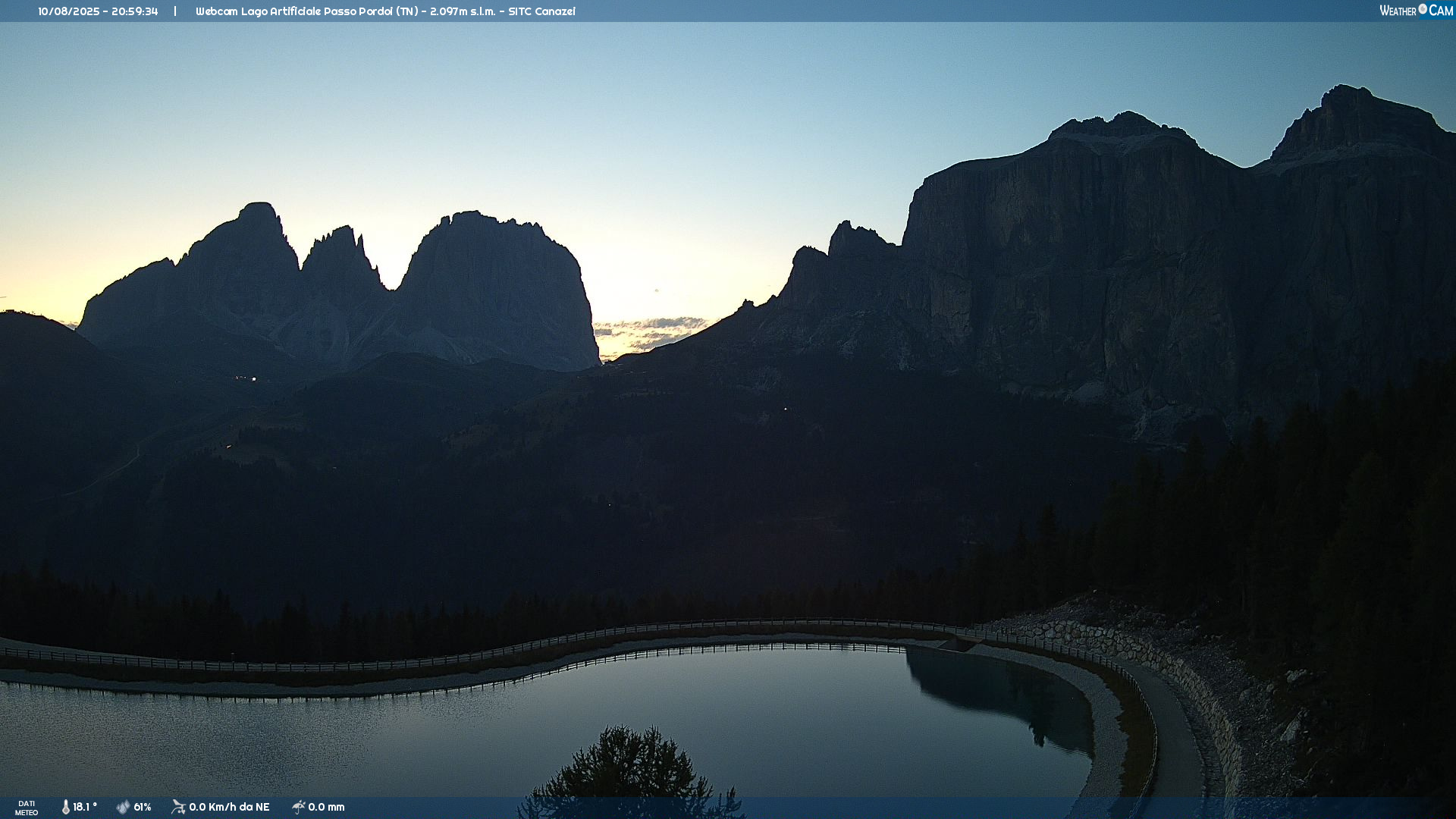This screenshot has width=1456, height=819.
Task: Click the 2.097m s.l.m. altitude text
Action: point(462,11)
